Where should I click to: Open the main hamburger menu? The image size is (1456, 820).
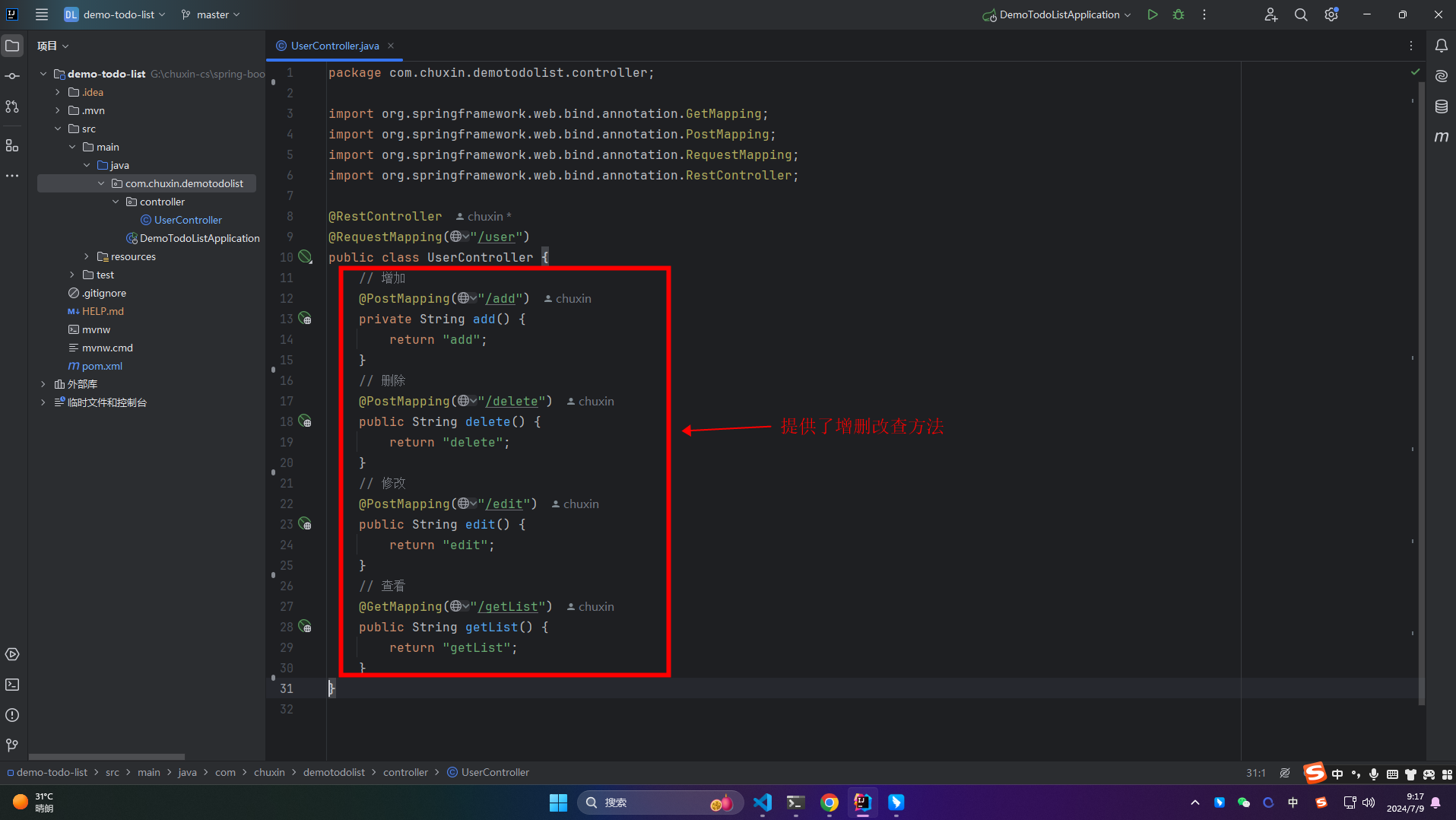[x=42, y=14]
